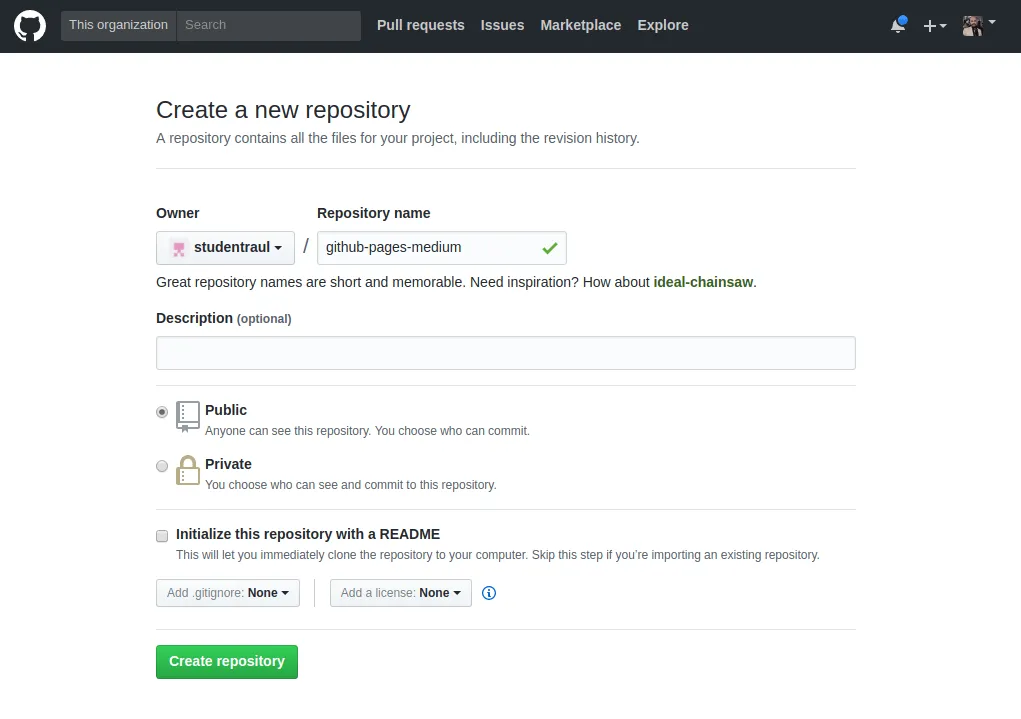The image size is (1021, 719).
Task: Use the suggested name ideal-chainsaw
Action: [703, 282]
